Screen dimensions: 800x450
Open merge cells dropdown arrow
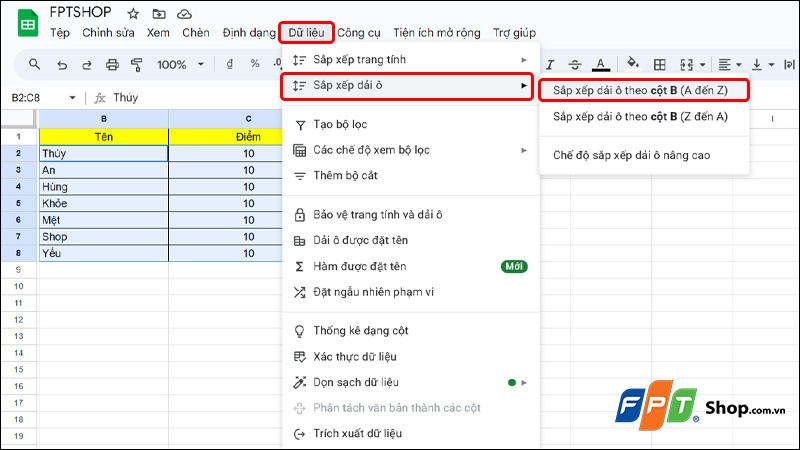click(x=703, y=65)
